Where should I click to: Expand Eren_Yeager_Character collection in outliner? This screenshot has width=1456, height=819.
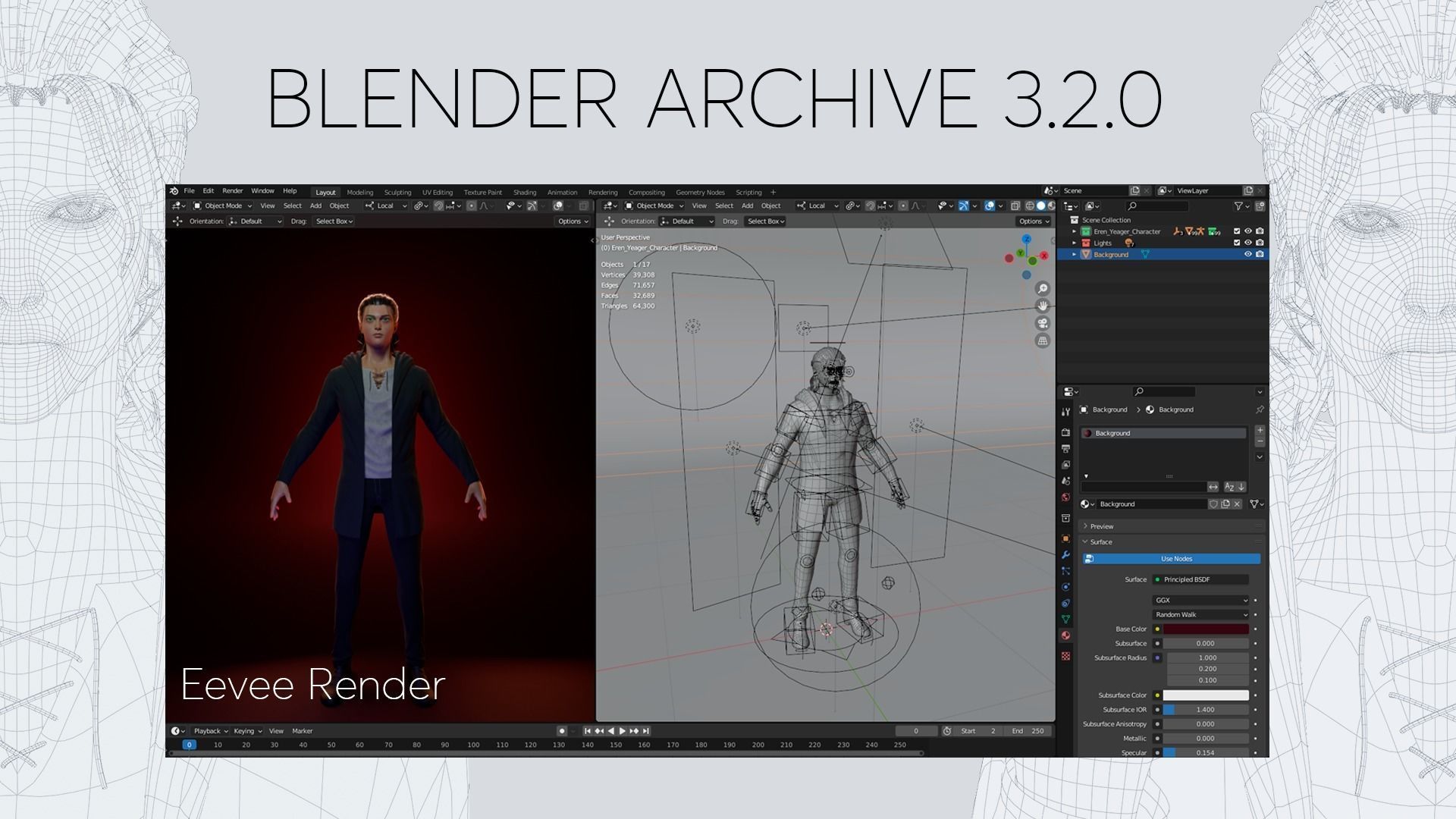pos(1074,231)
